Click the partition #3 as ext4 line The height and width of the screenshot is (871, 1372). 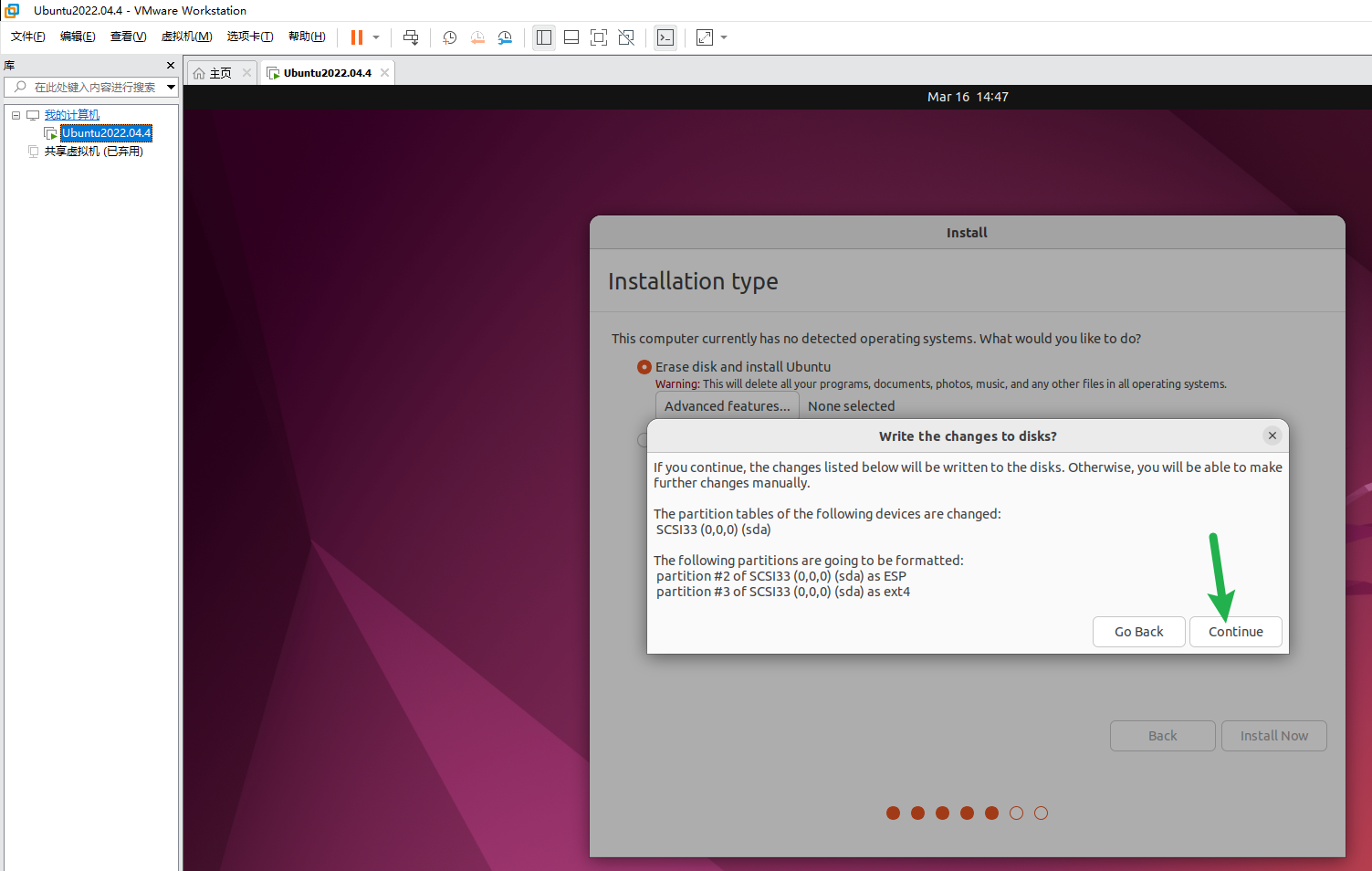pyautogui.click(x=783, y=592)
